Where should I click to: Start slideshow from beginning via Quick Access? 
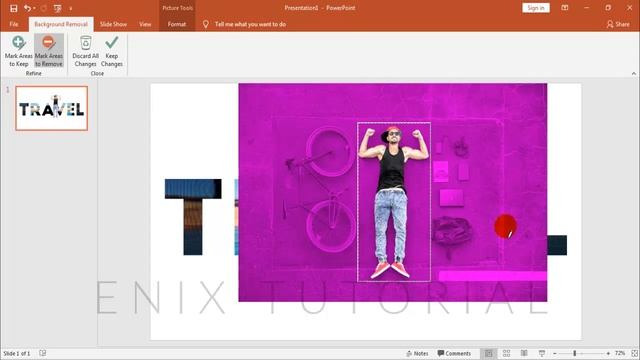(x=58, y=8)
